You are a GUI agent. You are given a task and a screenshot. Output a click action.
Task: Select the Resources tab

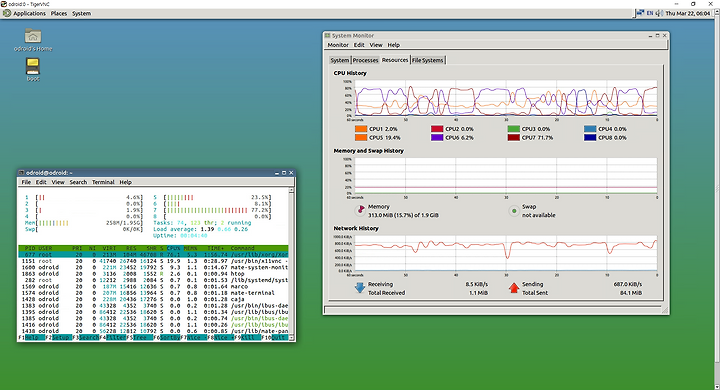395,60
